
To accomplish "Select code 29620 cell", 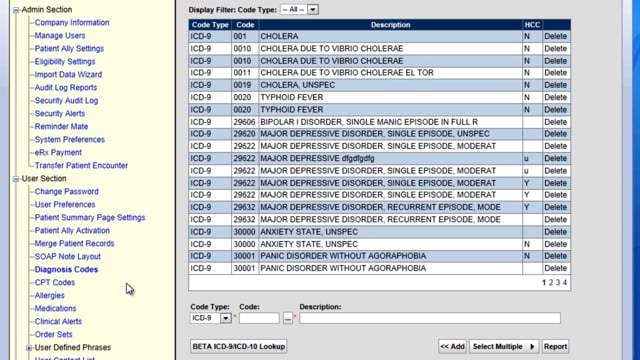I will pos(245,134).
